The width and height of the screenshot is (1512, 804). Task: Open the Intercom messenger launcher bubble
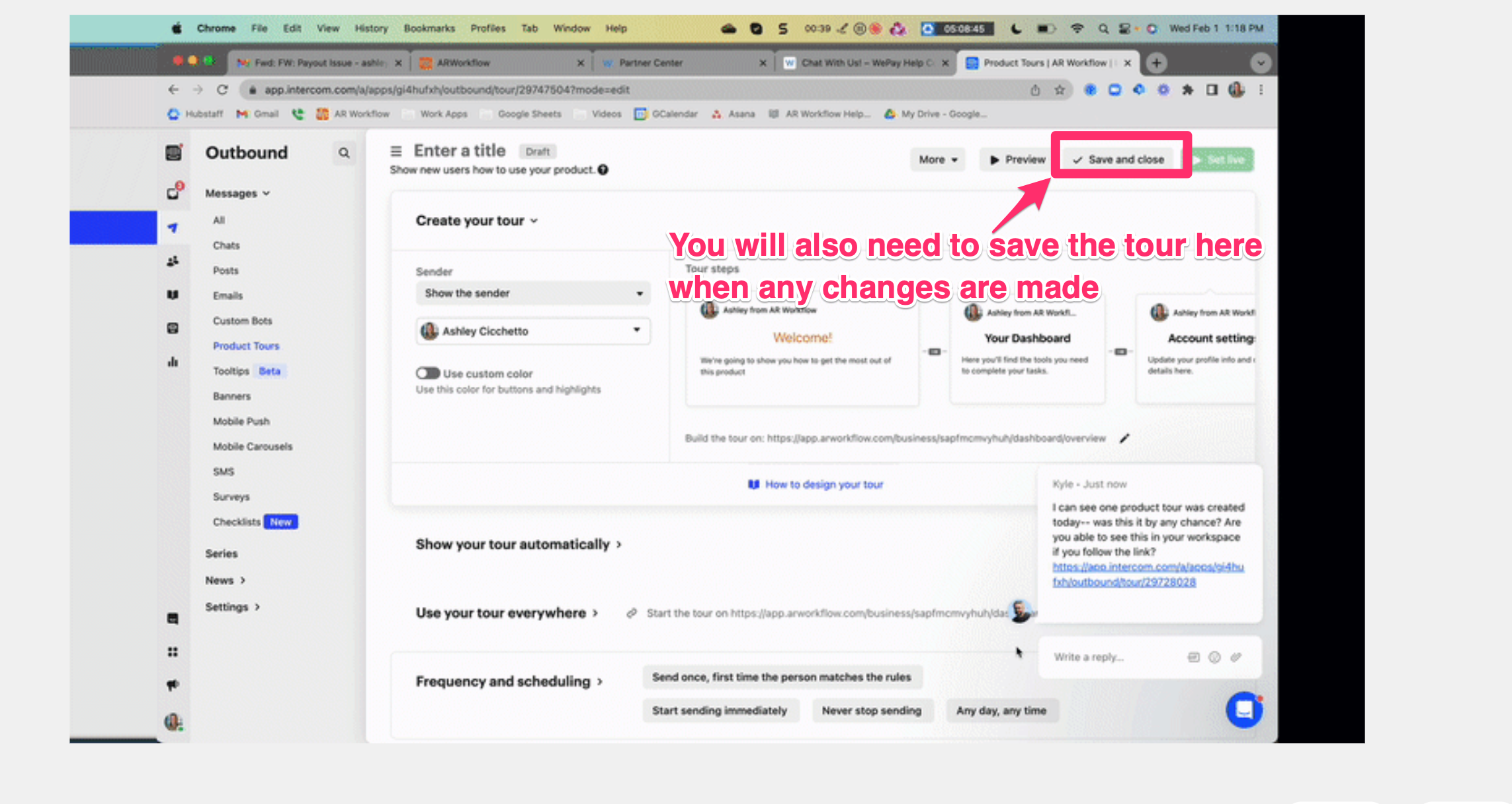tap(1244, 709)
